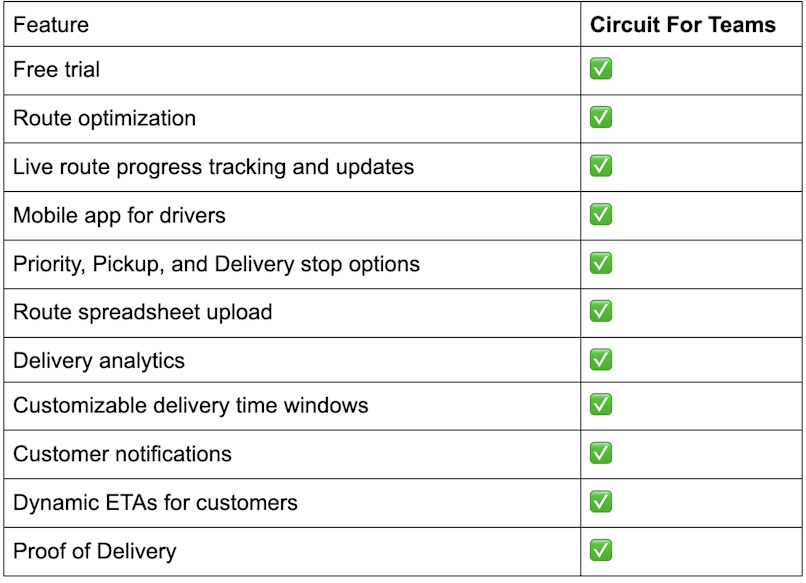The width and height of the screenshot is (806, 583).
Task: Click the checkmark for Live route progress tracking
Action: point(600,166)
